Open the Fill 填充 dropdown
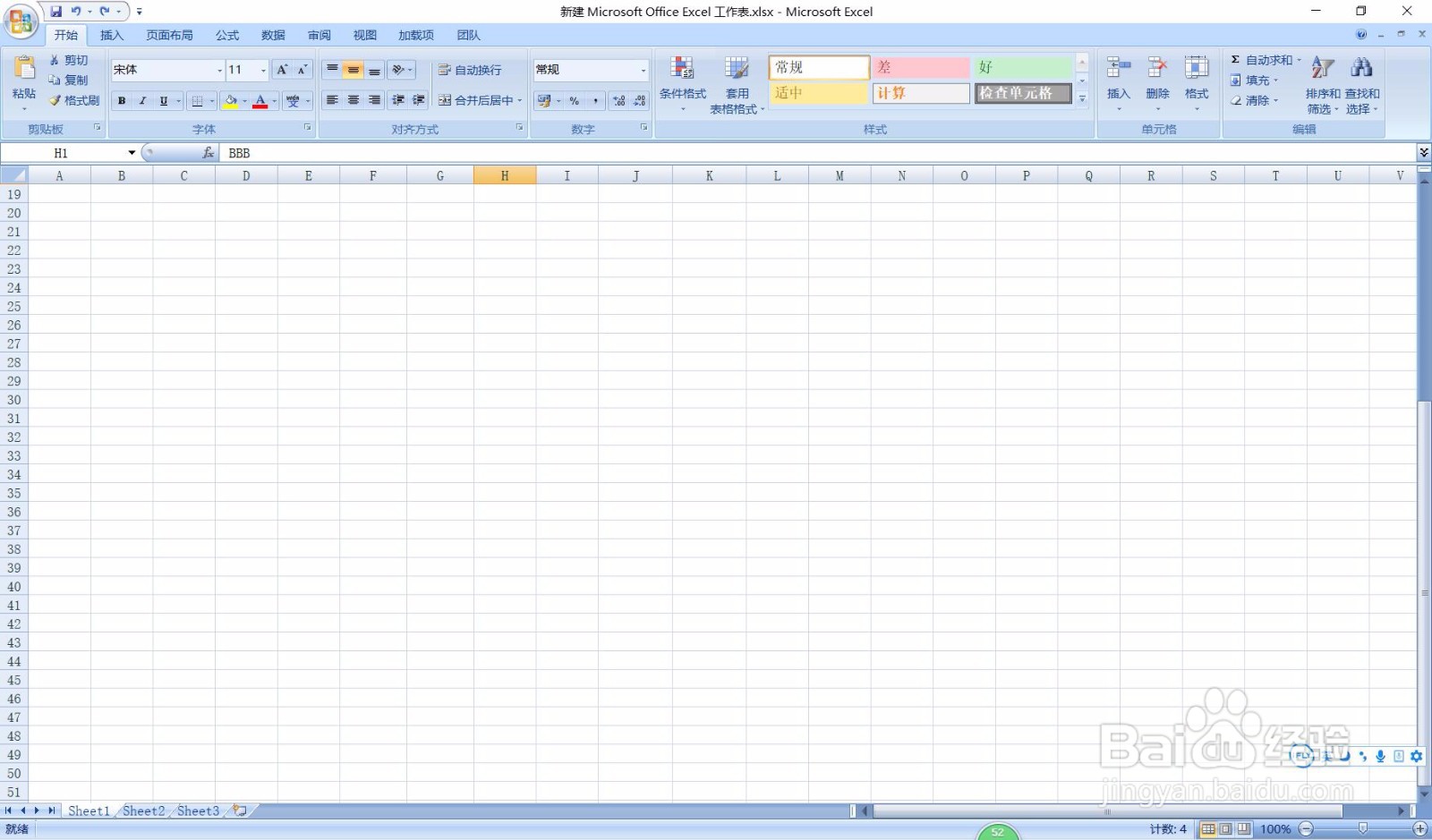1432x840 pixels. (x=1254, y=80)
